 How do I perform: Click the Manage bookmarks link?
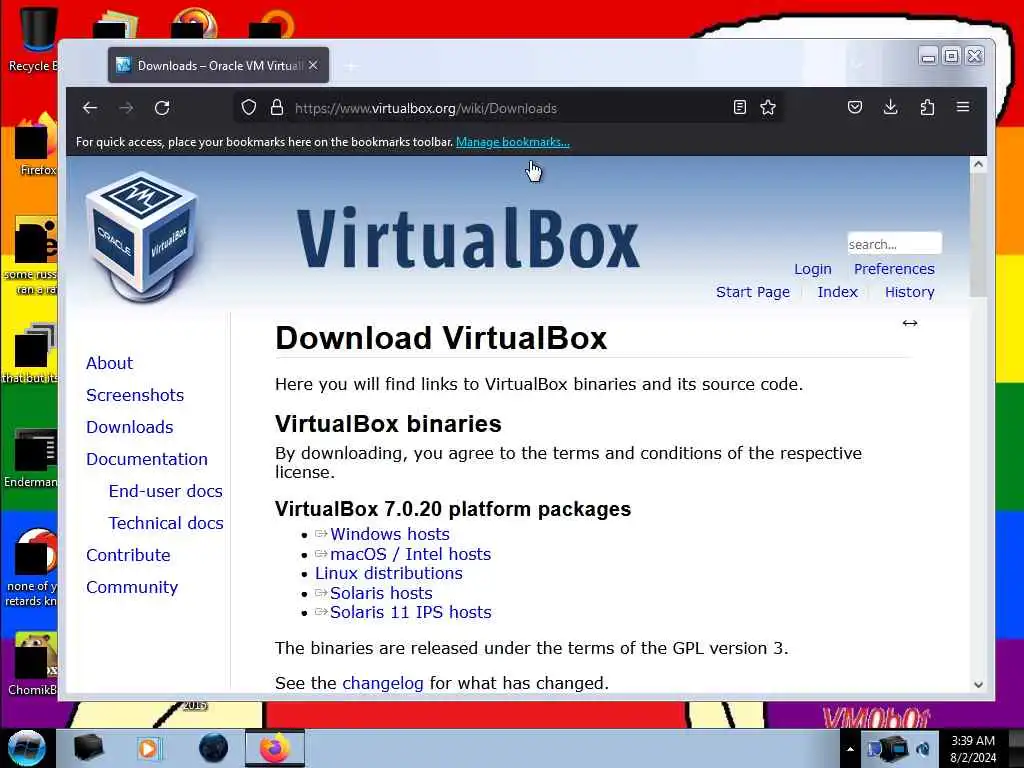coord(513,142)
